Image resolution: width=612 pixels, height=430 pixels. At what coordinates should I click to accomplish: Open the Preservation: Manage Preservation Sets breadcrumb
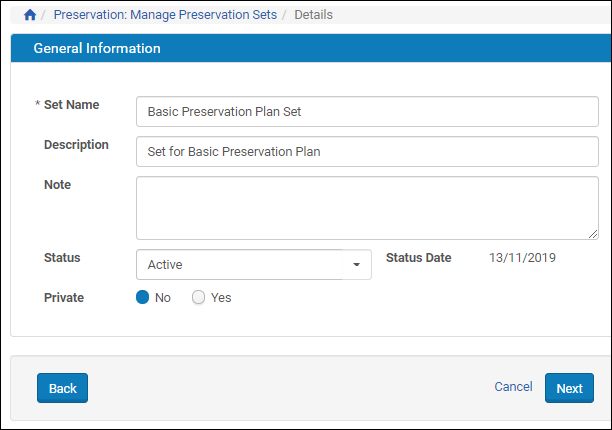coord(165,15)
